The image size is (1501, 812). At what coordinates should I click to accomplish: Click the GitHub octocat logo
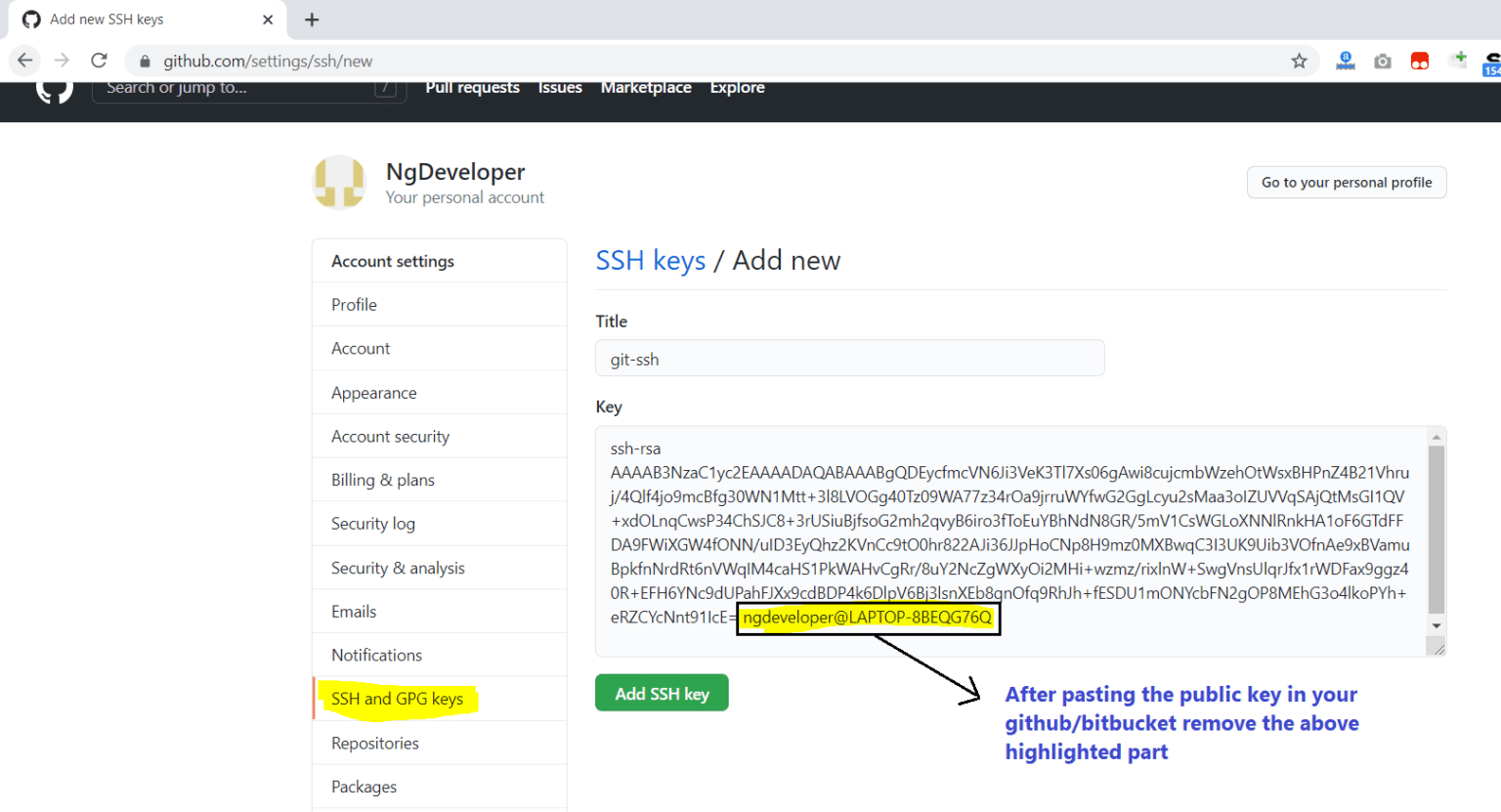[55, 91]
